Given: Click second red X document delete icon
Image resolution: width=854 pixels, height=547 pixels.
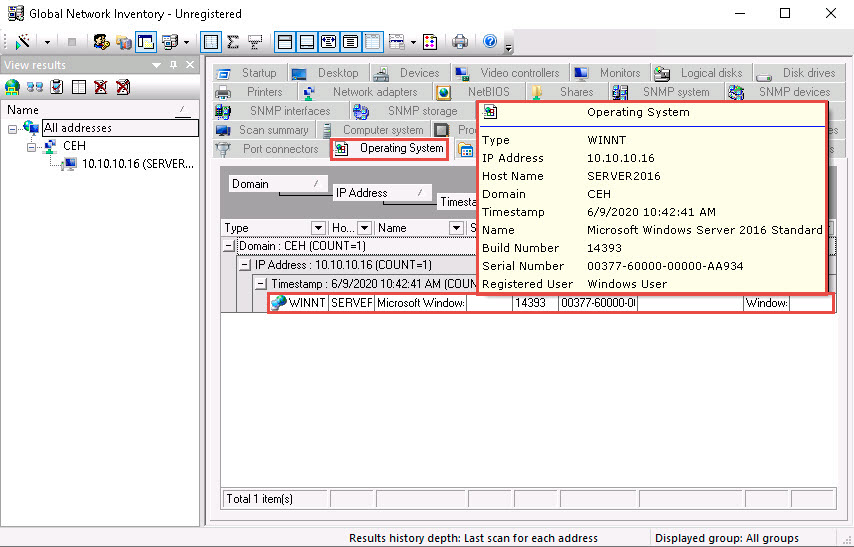Looking at the screenshot, I should coord(123,87).
